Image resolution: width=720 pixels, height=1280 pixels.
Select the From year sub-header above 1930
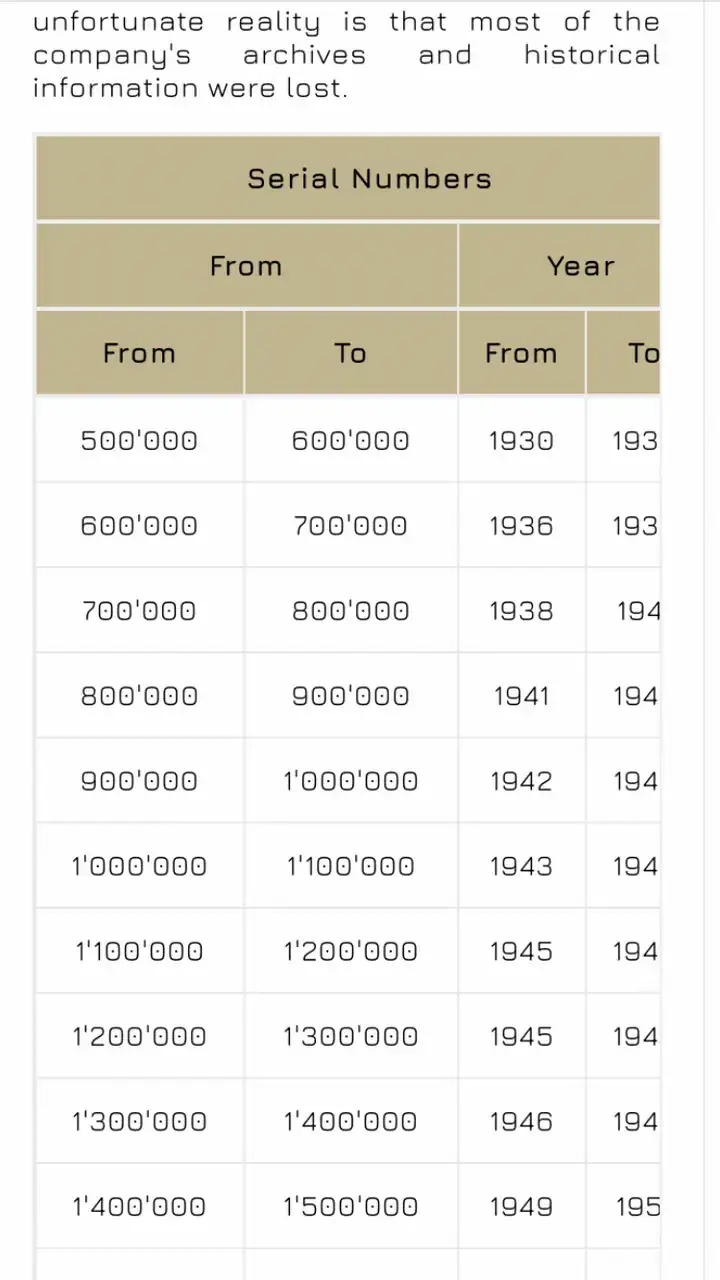pyautogui.click(x=521, y=353)
